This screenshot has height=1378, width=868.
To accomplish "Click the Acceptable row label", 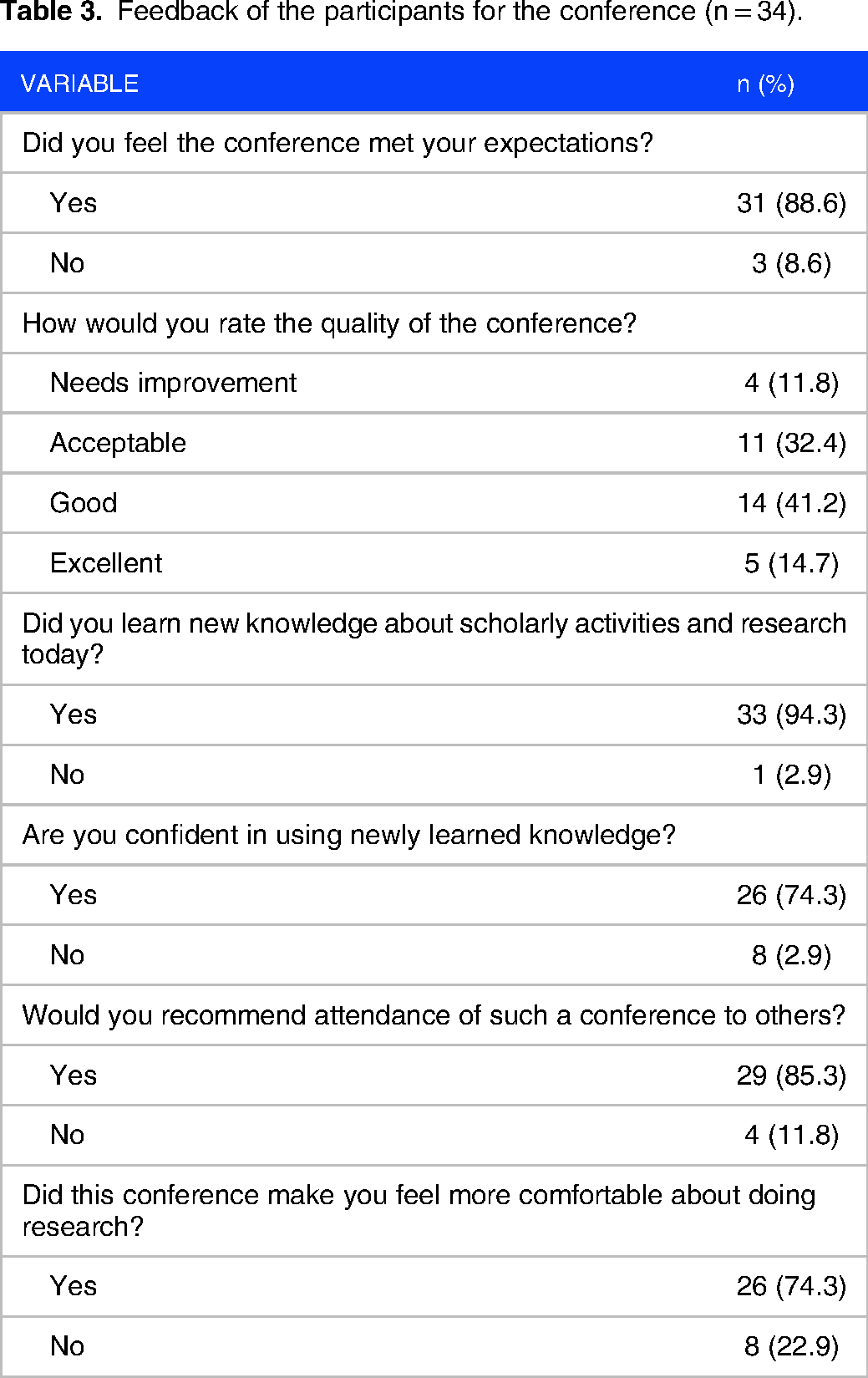I will tap(118, 443).
